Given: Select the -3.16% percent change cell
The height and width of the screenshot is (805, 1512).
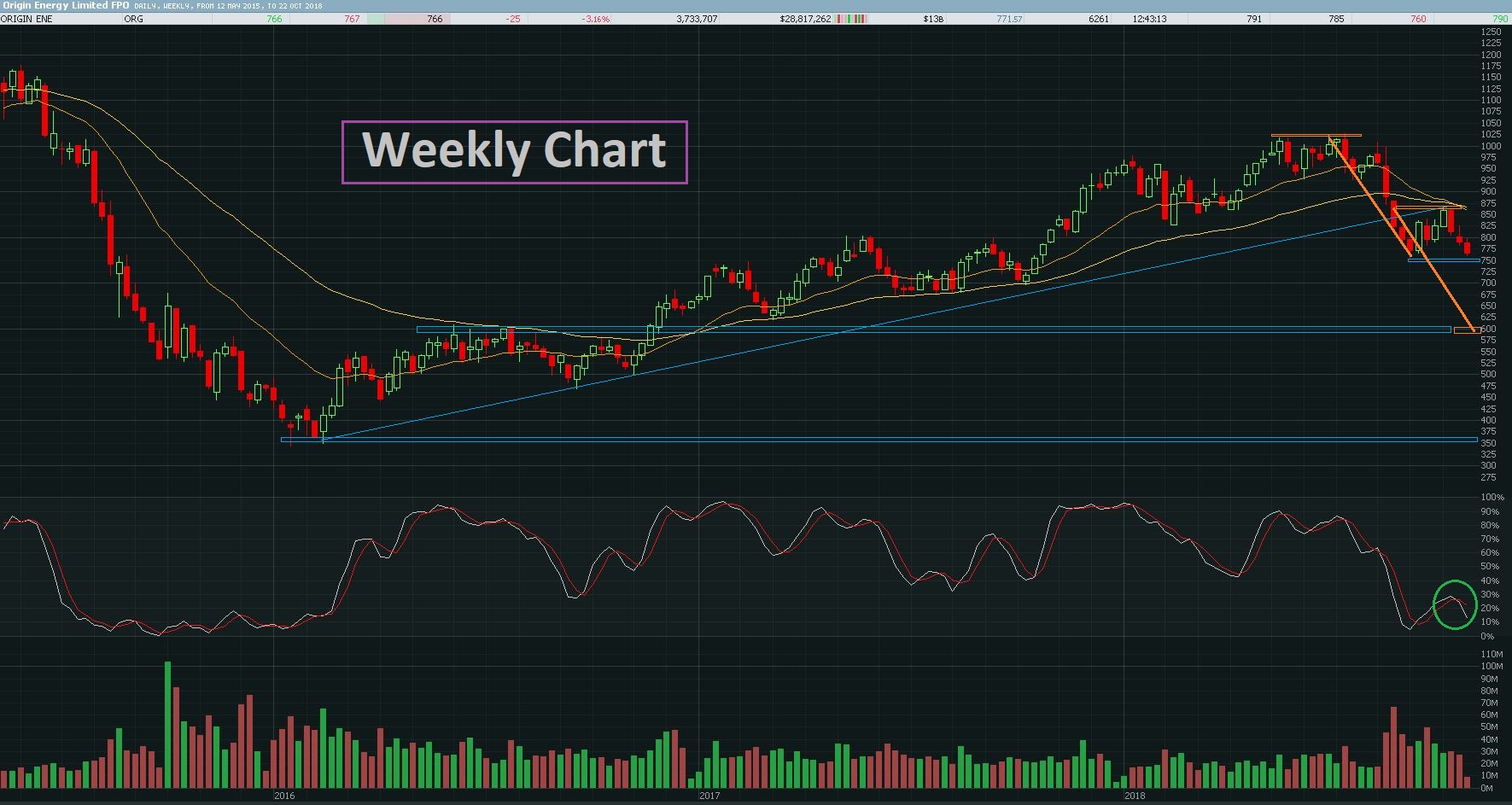Looking at the screenshot, I should point(596,19).
